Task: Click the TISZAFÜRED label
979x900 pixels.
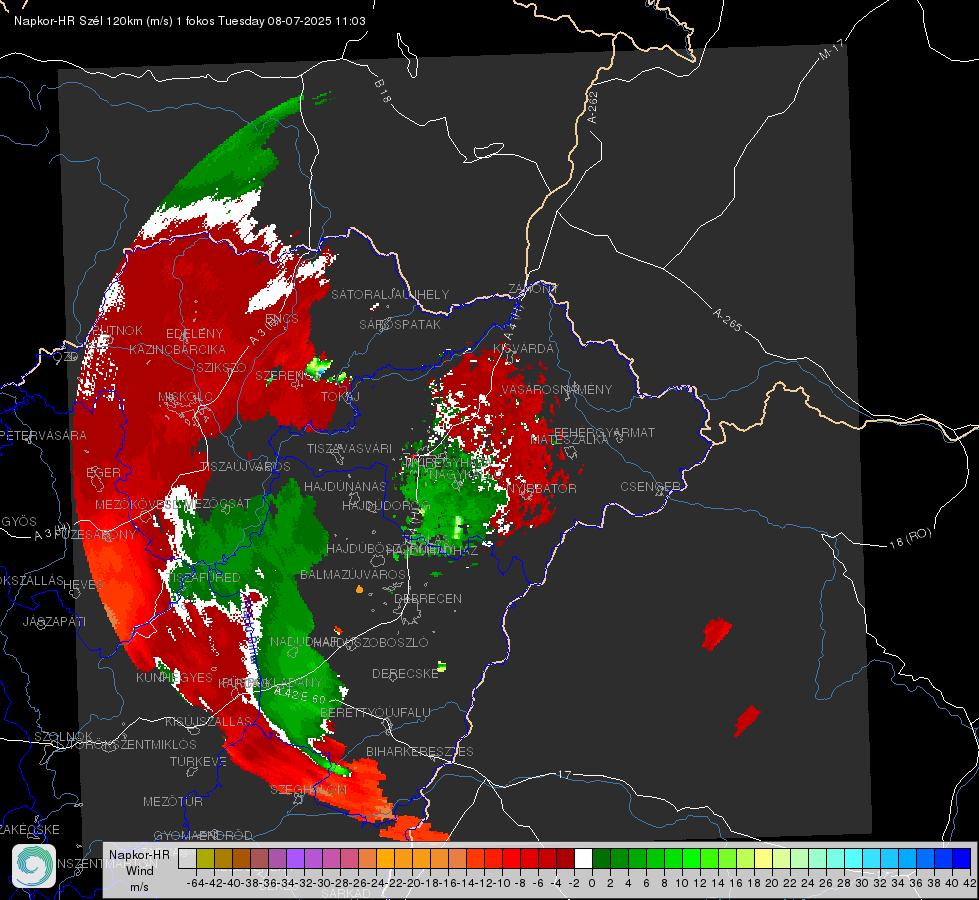Action: coord(204,577)
